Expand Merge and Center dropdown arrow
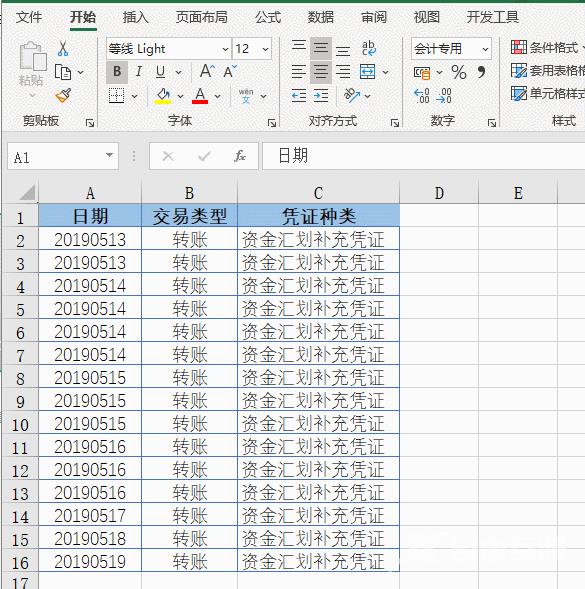The width and height of the screenshot is (585, 589). [x=386, y=72]
